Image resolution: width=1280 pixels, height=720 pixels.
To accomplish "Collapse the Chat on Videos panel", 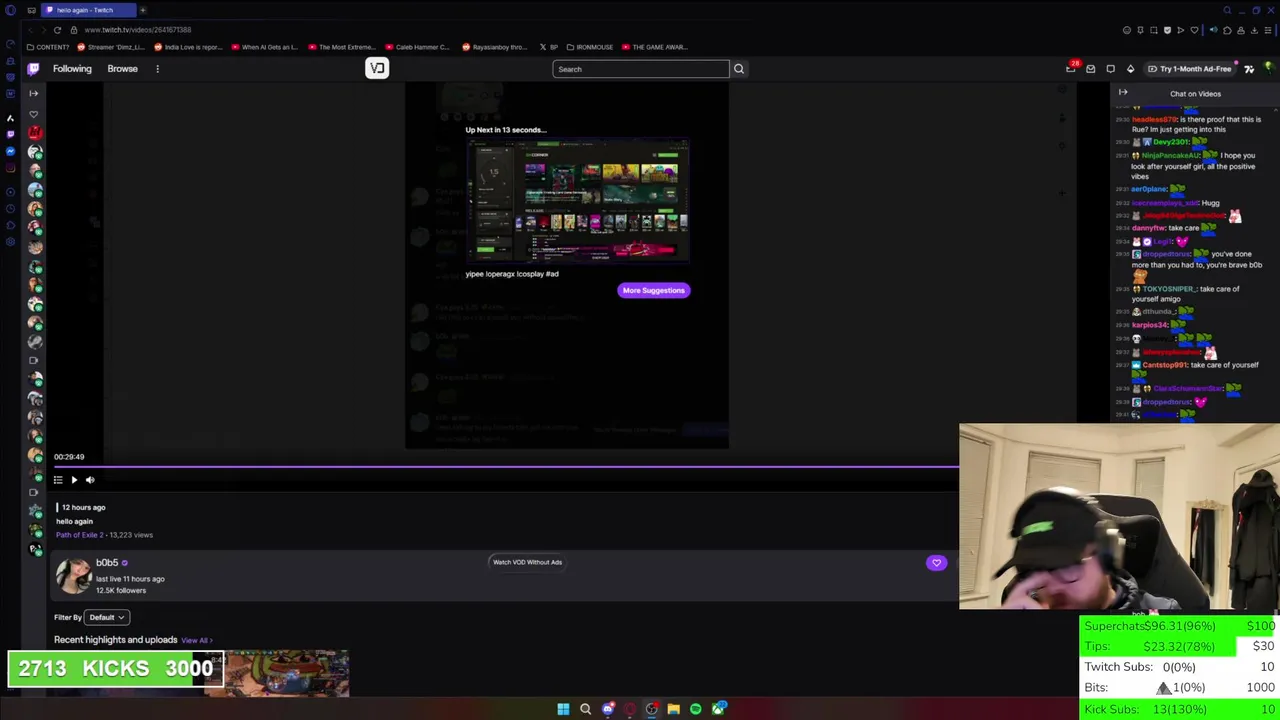I will click(1123, 93).
